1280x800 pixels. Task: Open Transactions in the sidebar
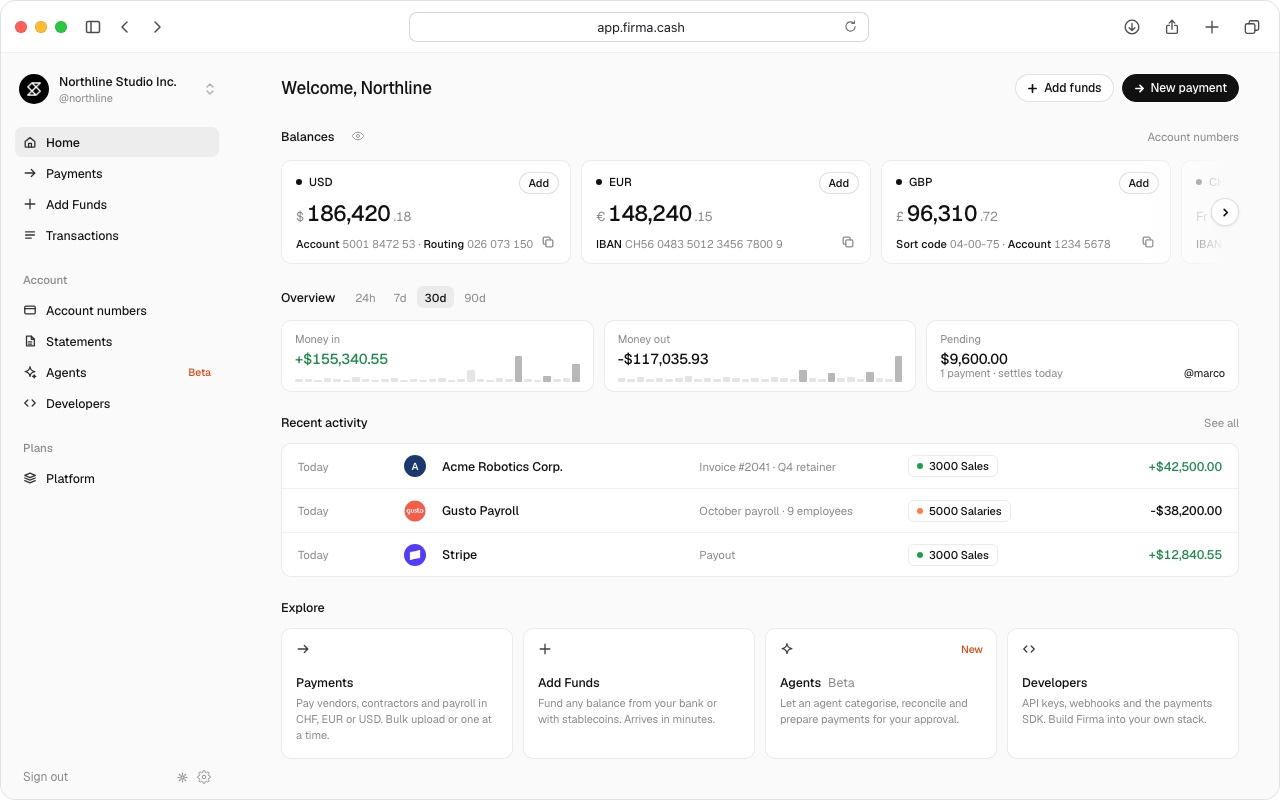(x=117, y=235)
